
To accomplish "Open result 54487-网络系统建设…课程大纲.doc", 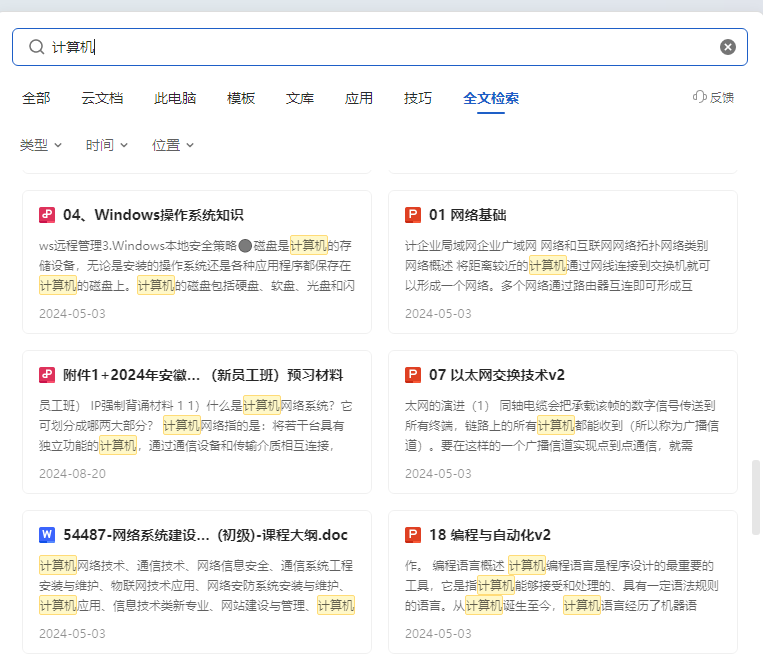I will 205,534.
